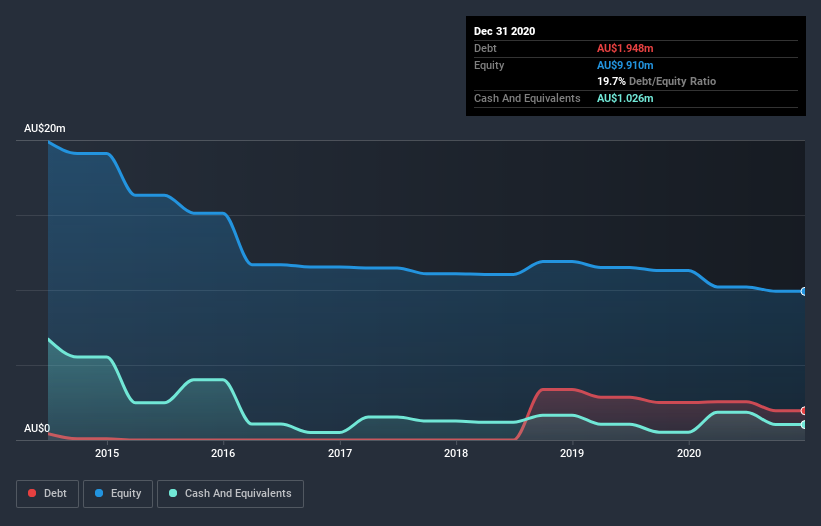
Task: Click the red Debt legend dot
Action: [x=32, y=493]
